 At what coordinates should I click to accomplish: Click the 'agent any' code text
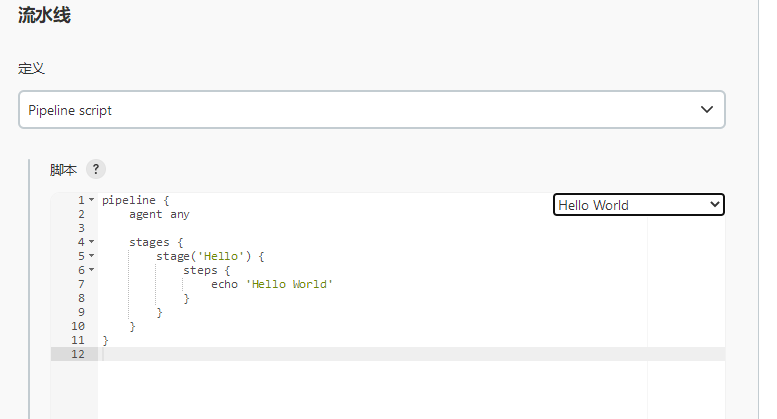pyautogui.click(x=159, y=214)
